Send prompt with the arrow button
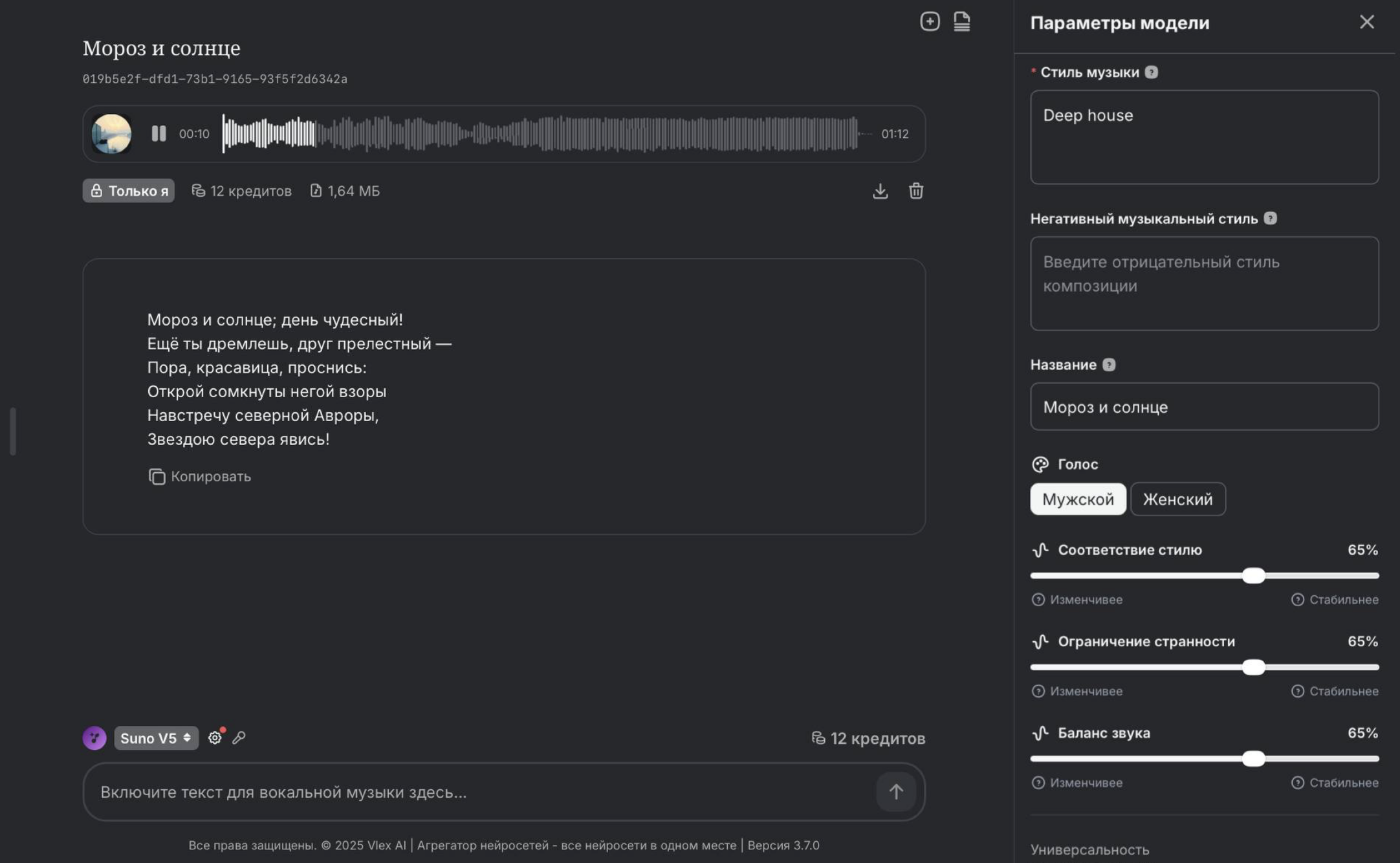This screenshot has height=863, width=1400. coord(895,791)
